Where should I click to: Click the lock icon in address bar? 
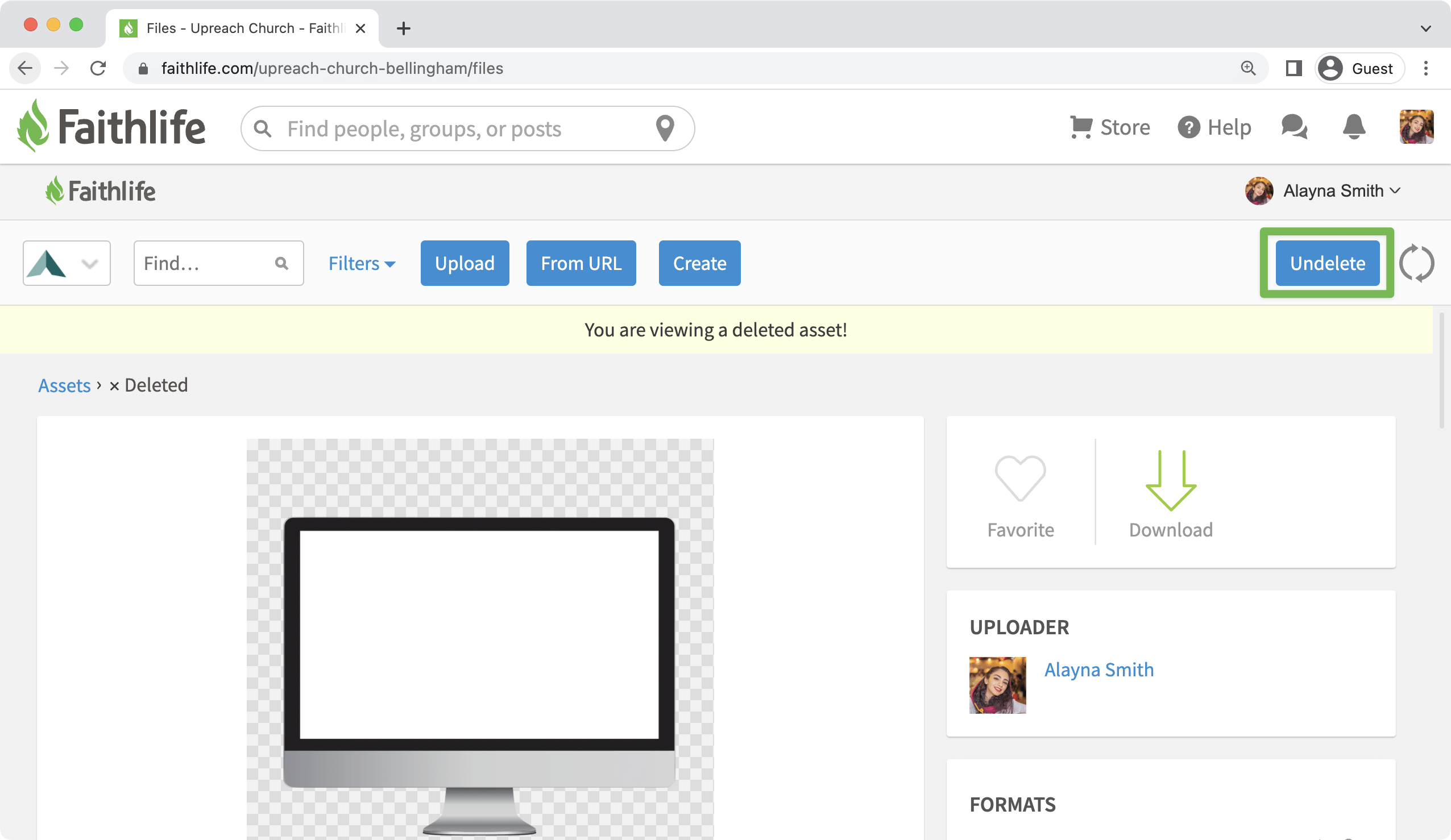tap(143, 69)
